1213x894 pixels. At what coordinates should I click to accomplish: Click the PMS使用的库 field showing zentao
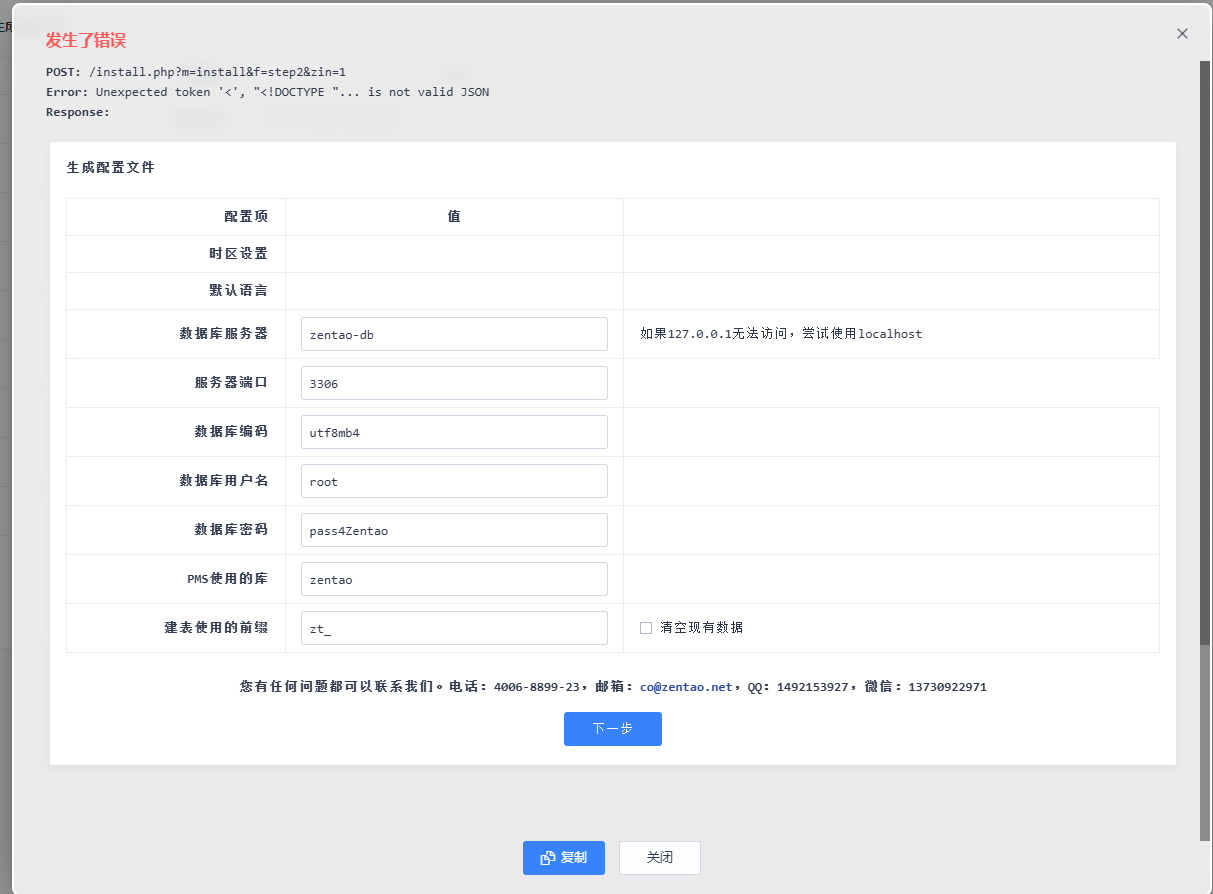pyautogui.click(x=454, y=579)
